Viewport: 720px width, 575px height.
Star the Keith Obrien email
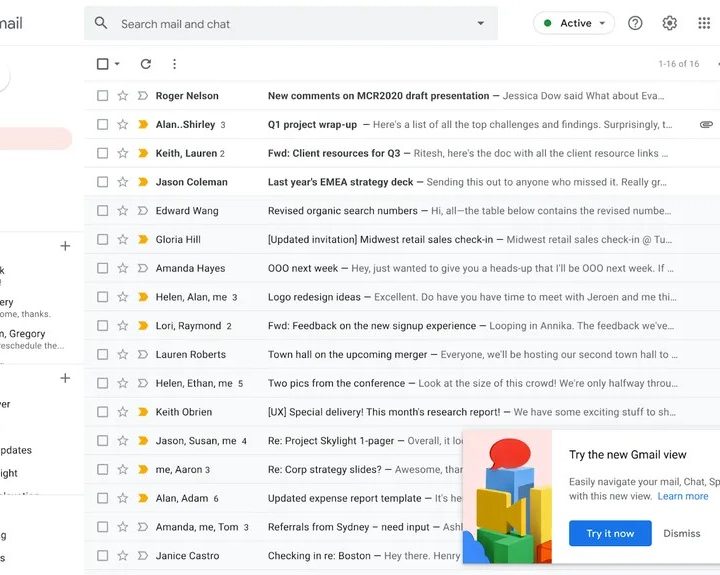click(x=122, y=412)
